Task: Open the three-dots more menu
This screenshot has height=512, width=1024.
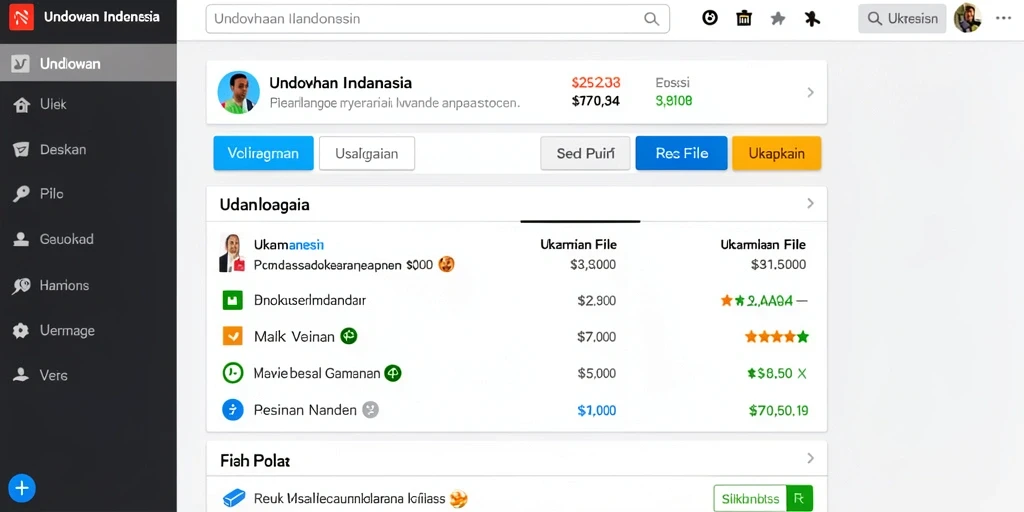Action: click(x=1003, y=18)
